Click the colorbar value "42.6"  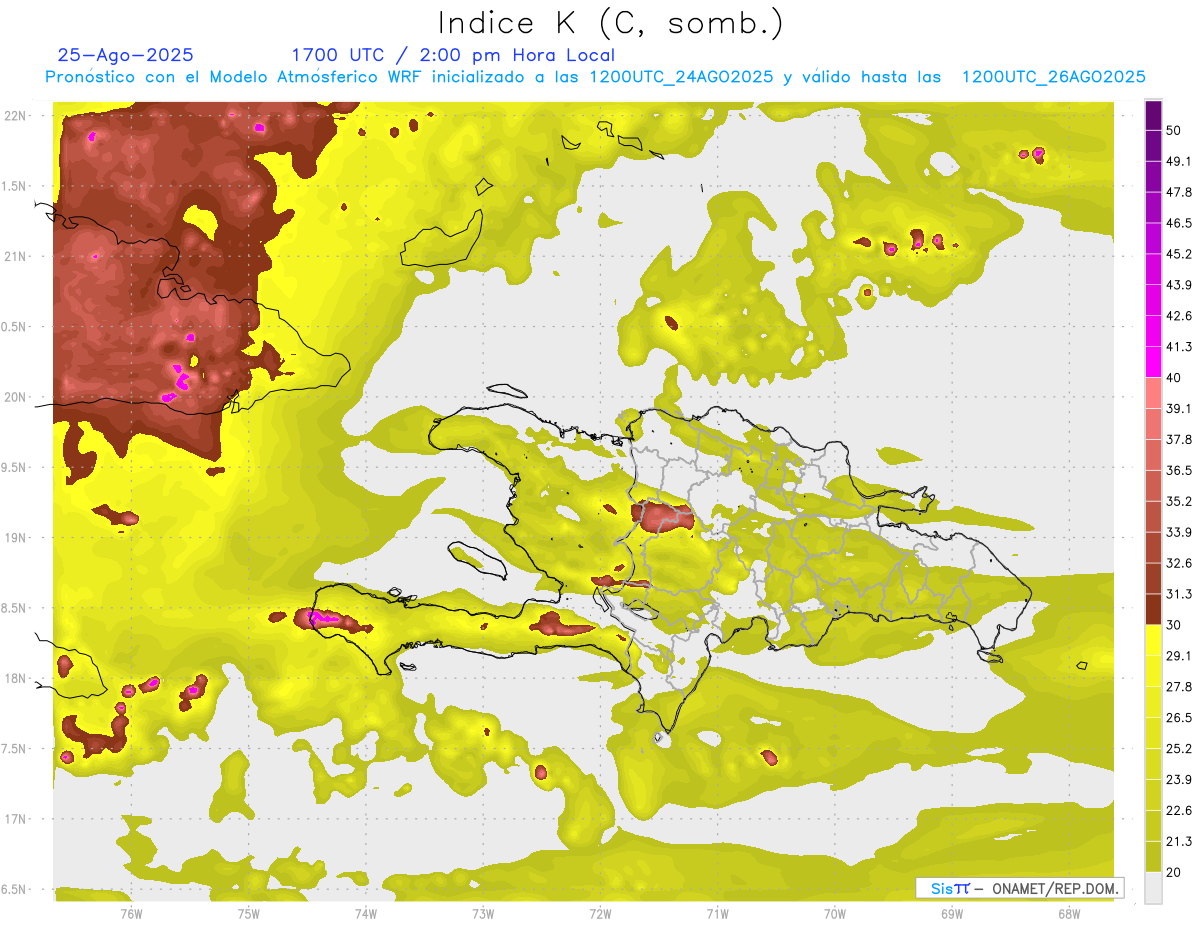(1179, 316)
